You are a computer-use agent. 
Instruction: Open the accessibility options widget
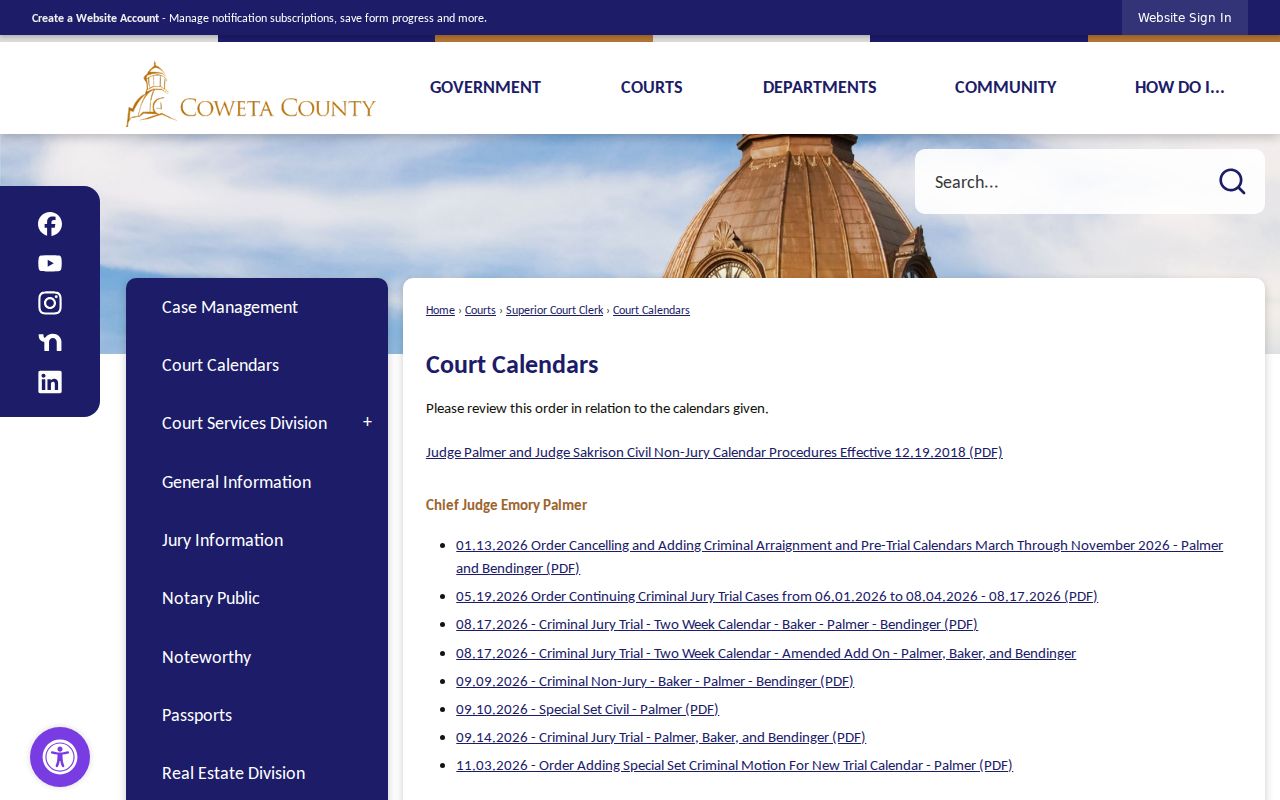click(60, 757)
